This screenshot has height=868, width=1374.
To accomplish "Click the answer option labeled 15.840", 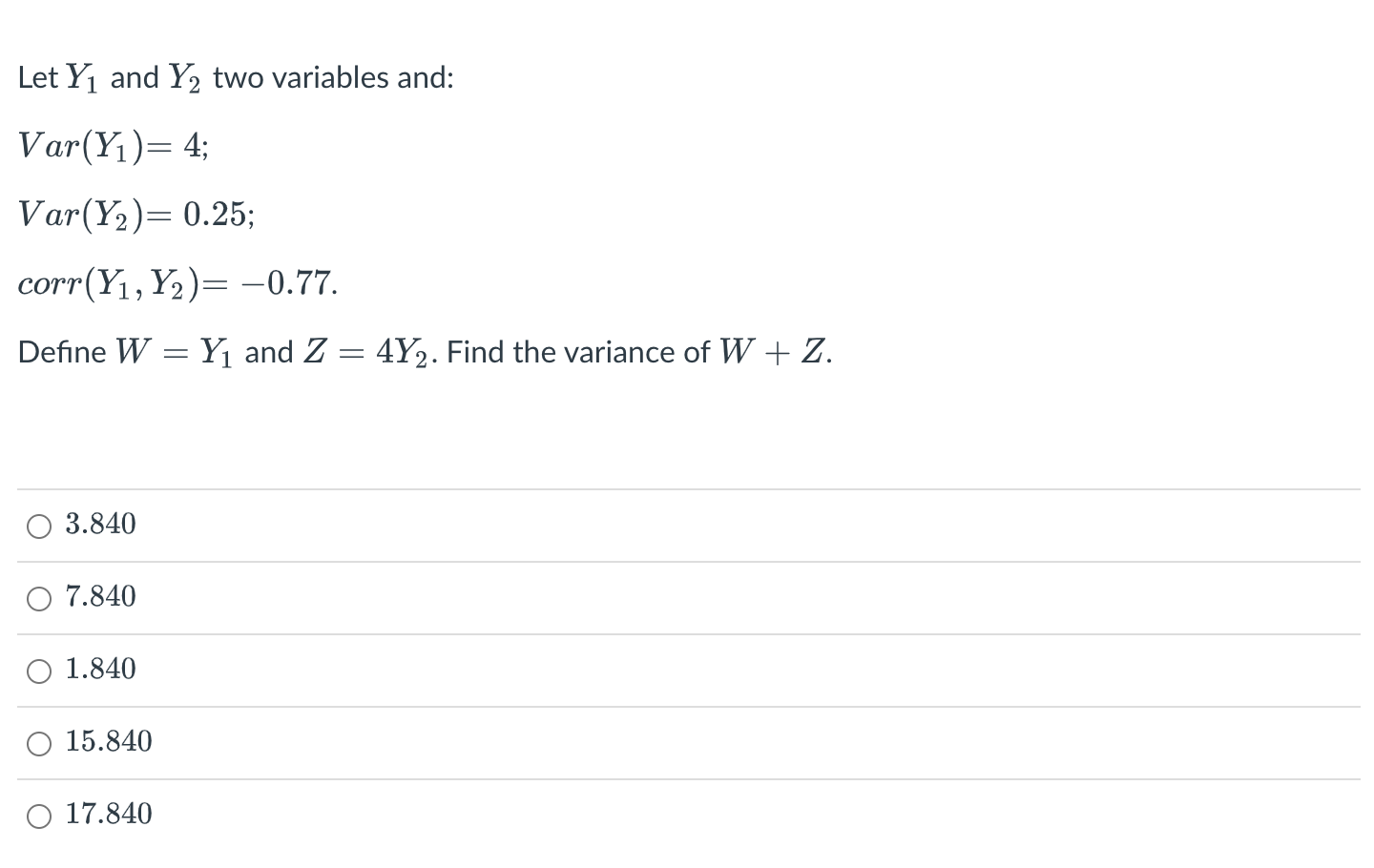I will coord(108,741).
